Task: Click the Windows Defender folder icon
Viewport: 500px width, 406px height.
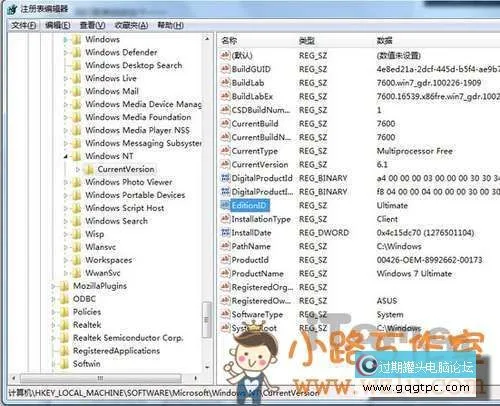Action: pyautogui.click(x=77, y=52)
